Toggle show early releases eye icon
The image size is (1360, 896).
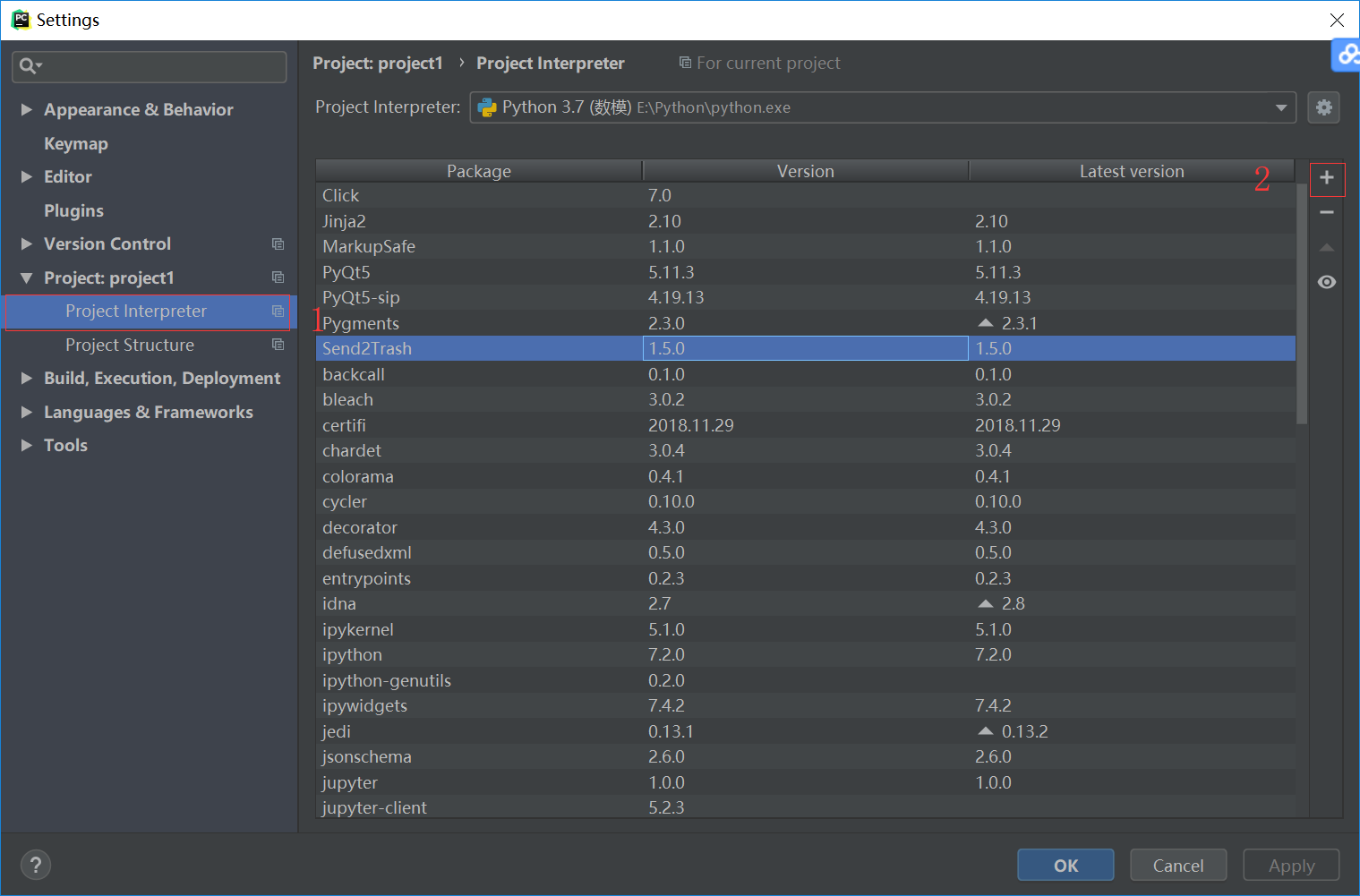coord(1327,282)
